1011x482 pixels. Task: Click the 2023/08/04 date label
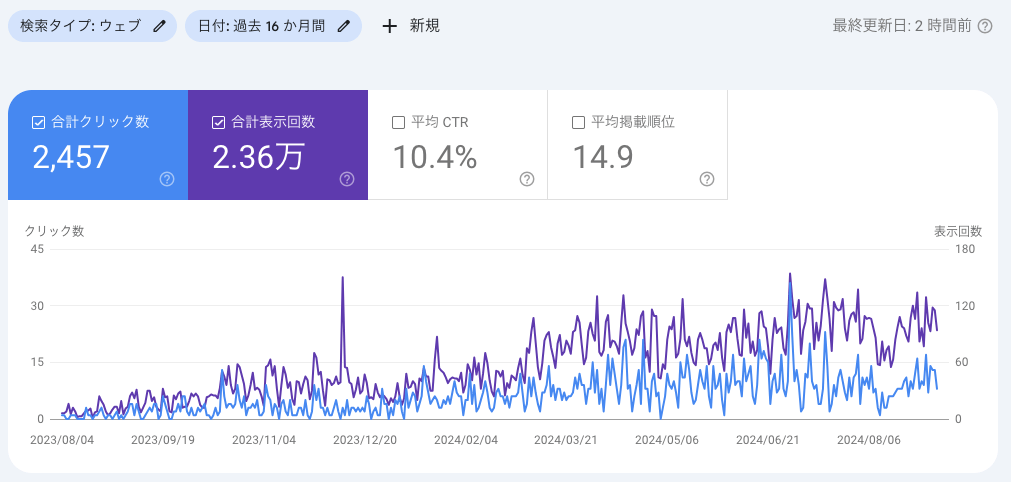(62, 440)
